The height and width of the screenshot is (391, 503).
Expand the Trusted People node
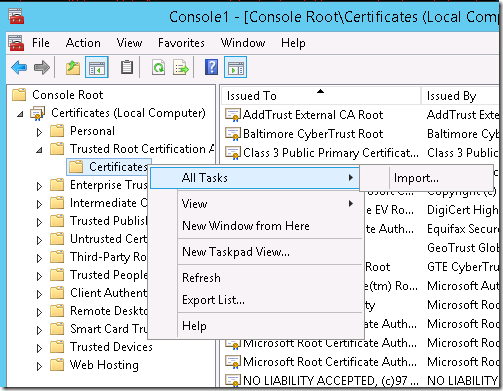(39, 276)
